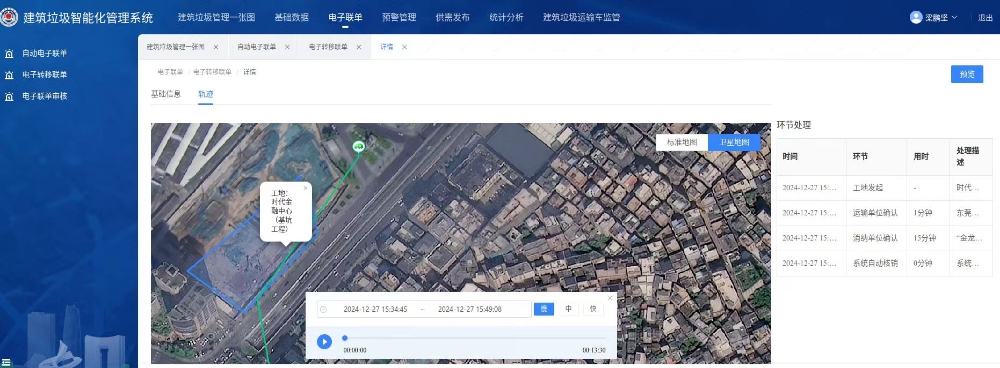Click the 工地 时代金融中心 popup text
Viewport: 1000px width, 368px height.
(x=281, y=210)
